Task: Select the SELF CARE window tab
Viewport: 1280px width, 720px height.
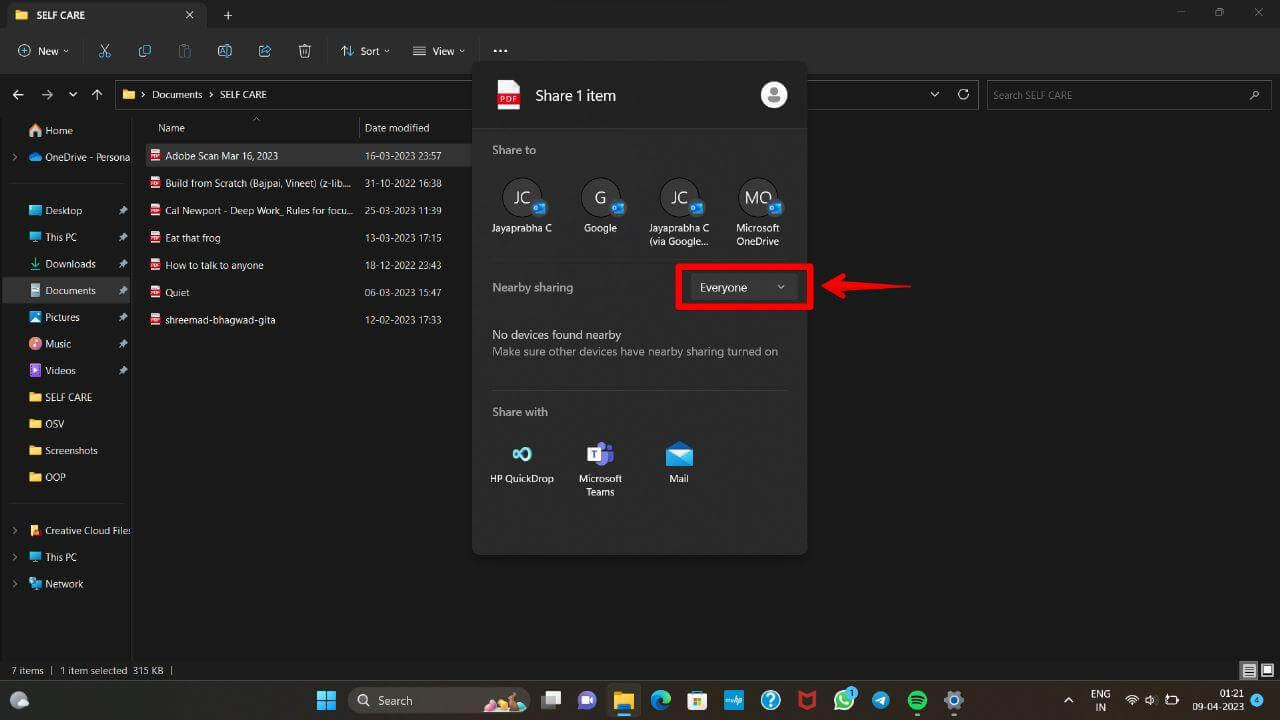Action: [104, 15]
